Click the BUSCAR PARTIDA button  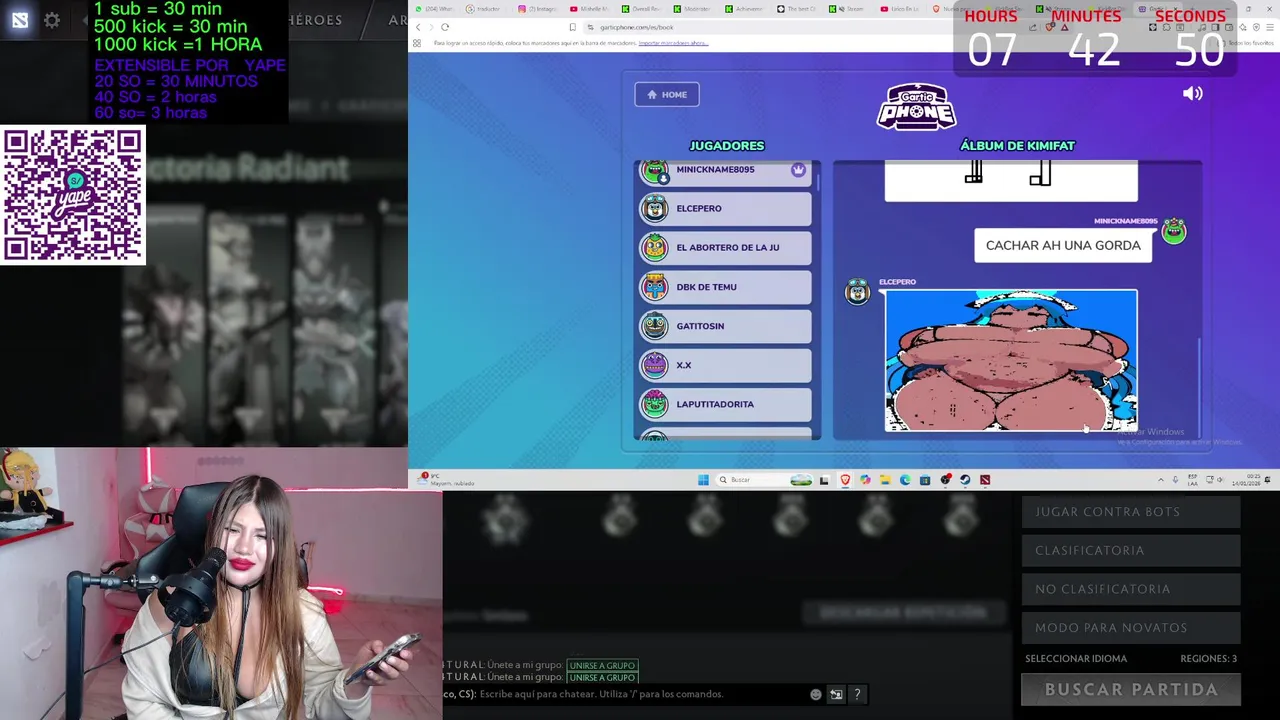point(1131,690)
